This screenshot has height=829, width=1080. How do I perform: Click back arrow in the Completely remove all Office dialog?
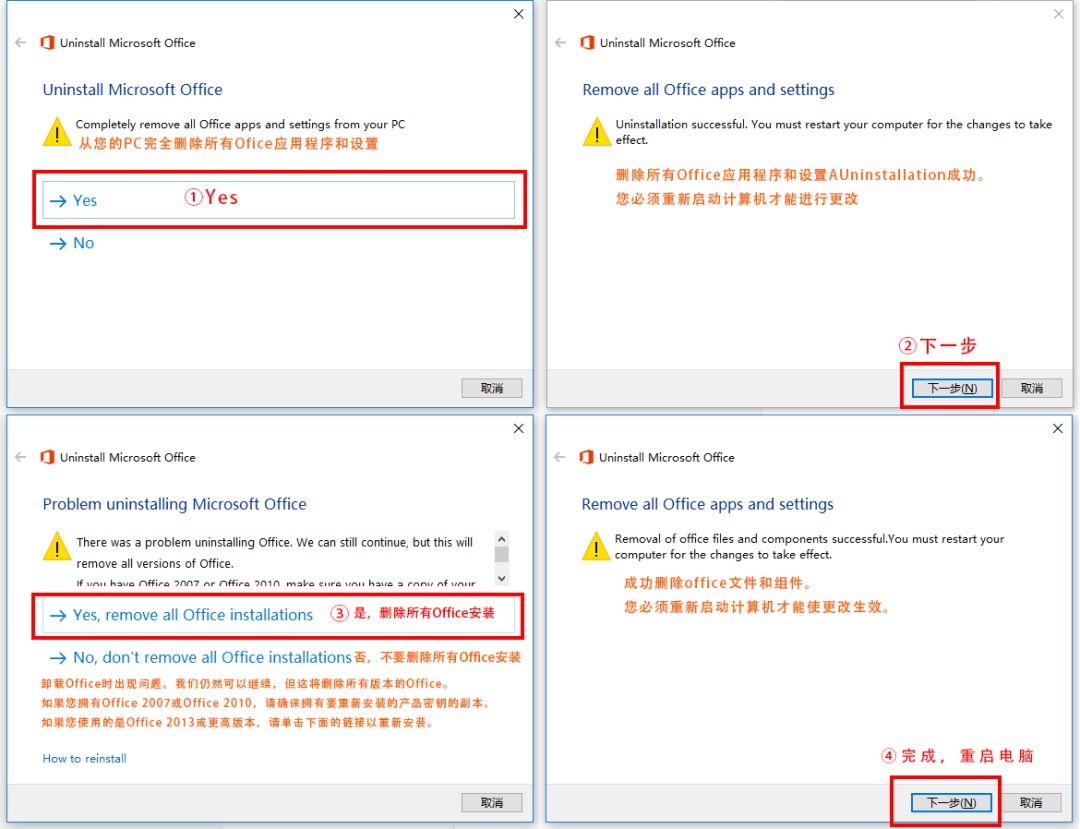[21, 43]
